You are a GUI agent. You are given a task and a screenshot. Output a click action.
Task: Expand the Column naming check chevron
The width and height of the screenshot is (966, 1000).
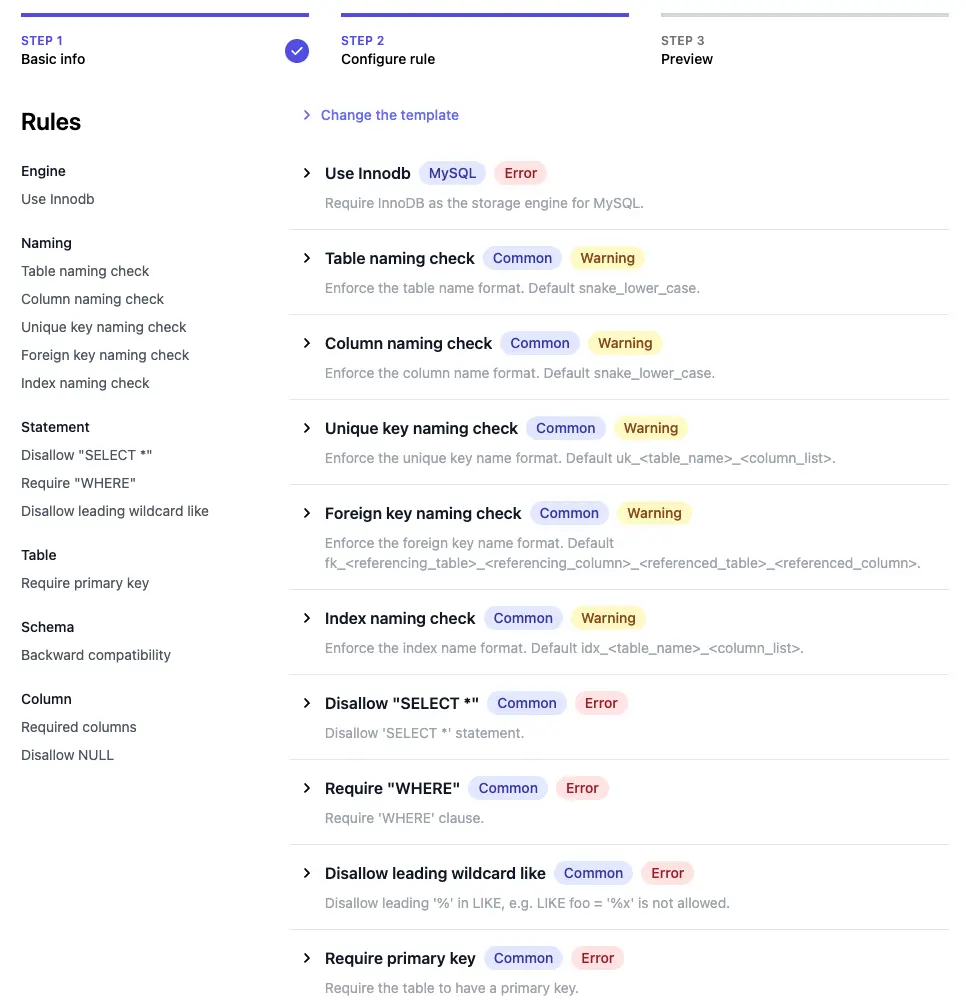click(307, 343)
